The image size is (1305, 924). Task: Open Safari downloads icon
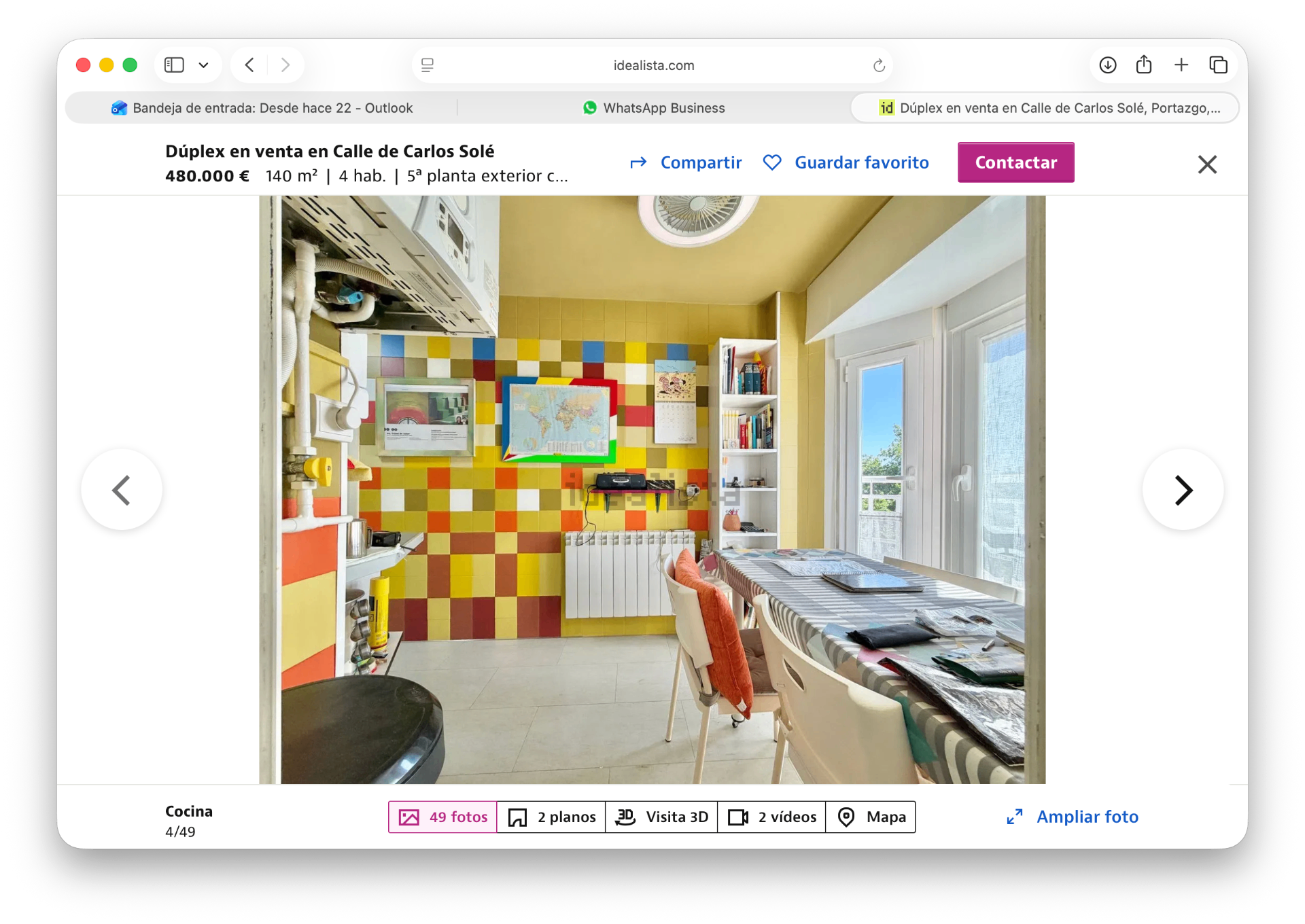point(1108,65)
